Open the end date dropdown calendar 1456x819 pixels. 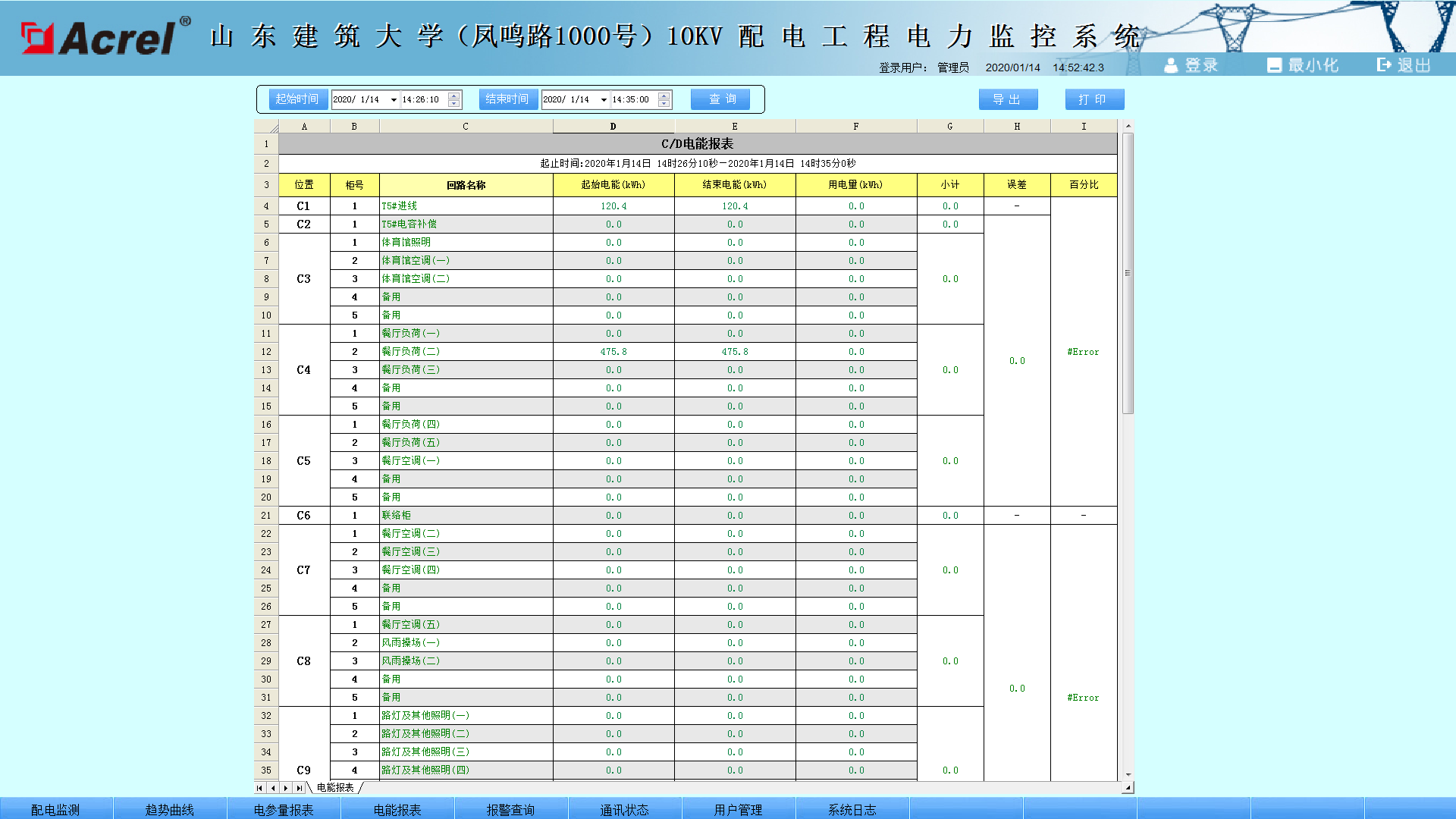pyautogui.click(x=604, y=99)
